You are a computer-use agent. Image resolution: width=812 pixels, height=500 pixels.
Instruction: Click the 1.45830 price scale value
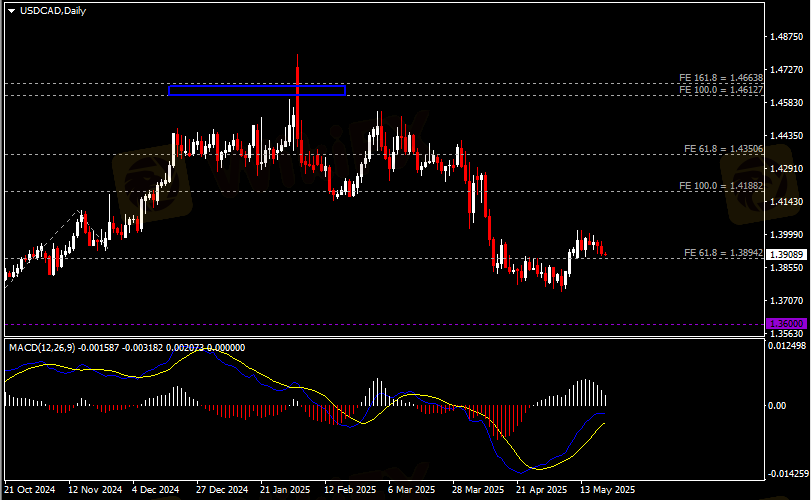click(x=787, y=102)
